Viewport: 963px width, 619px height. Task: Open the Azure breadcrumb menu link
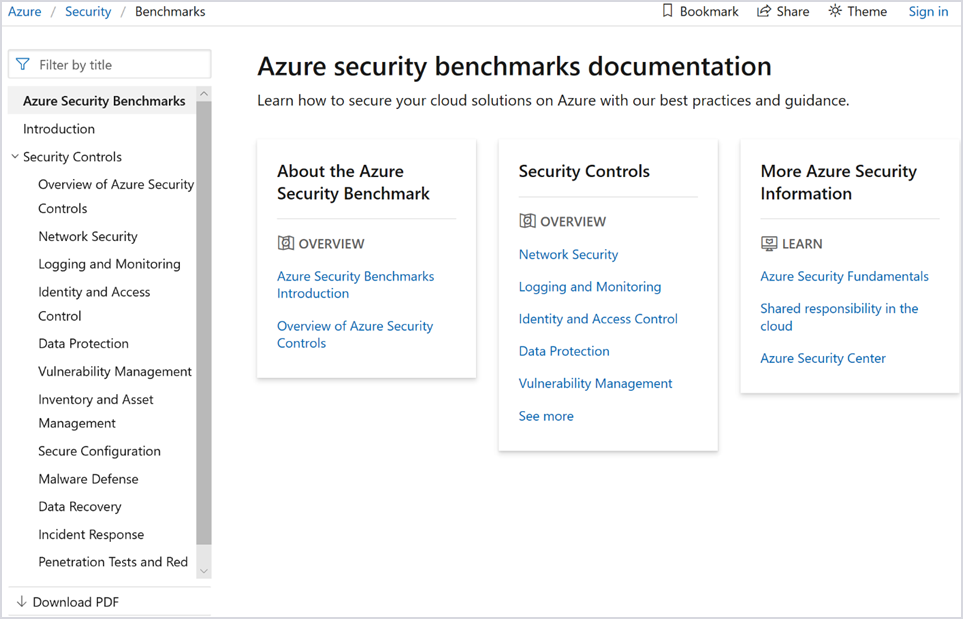pyautogui.click(x=22, y=11)
